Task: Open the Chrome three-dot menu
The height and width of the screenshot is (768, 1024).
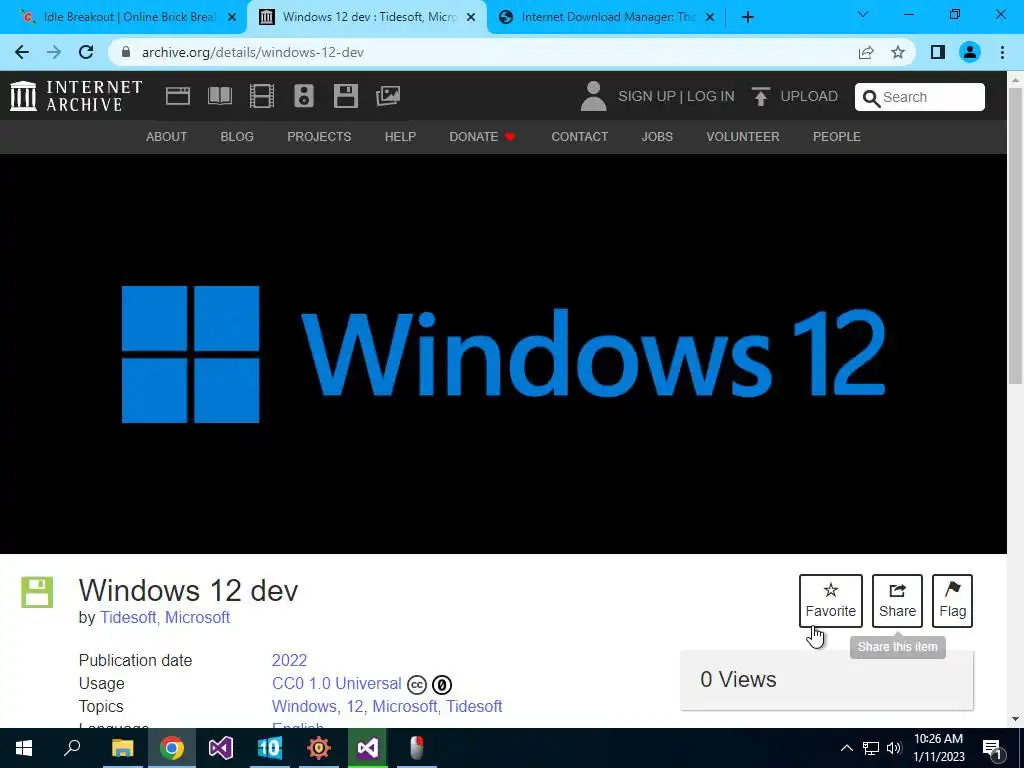Action: click(x=1002, y=52)
